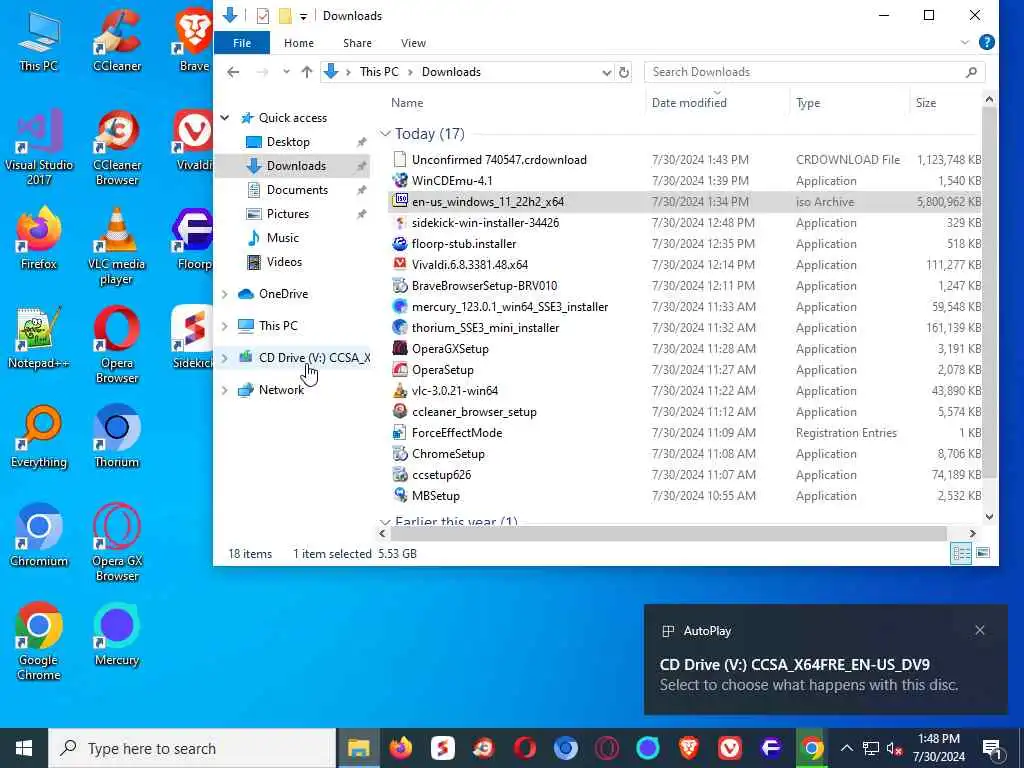Open VLC media player desktop shortcut
This screenshot has height=768, width=1024.
117,247
